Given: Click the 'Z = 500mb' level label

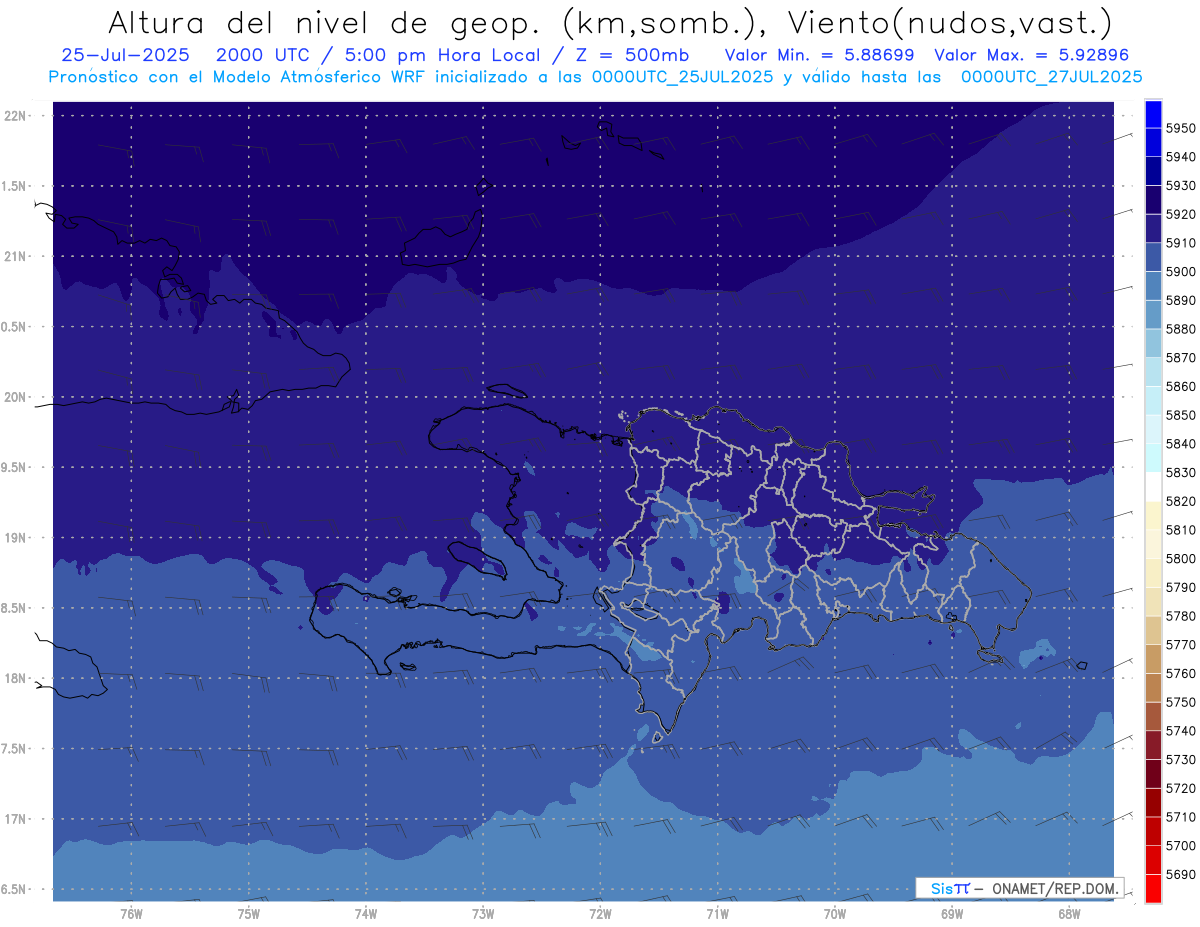Looking at the screenshot, I should coord(632,55).
